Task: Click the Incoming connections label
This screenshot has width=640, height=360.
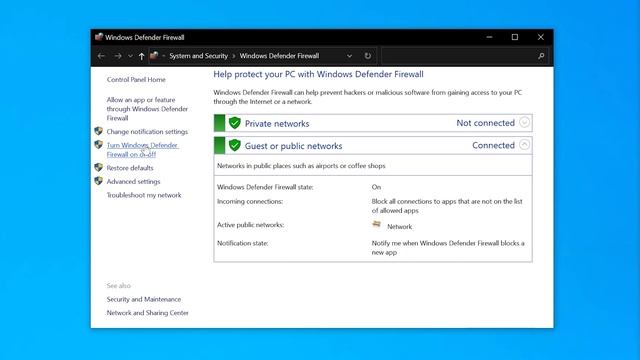Action: click(250, 201)
